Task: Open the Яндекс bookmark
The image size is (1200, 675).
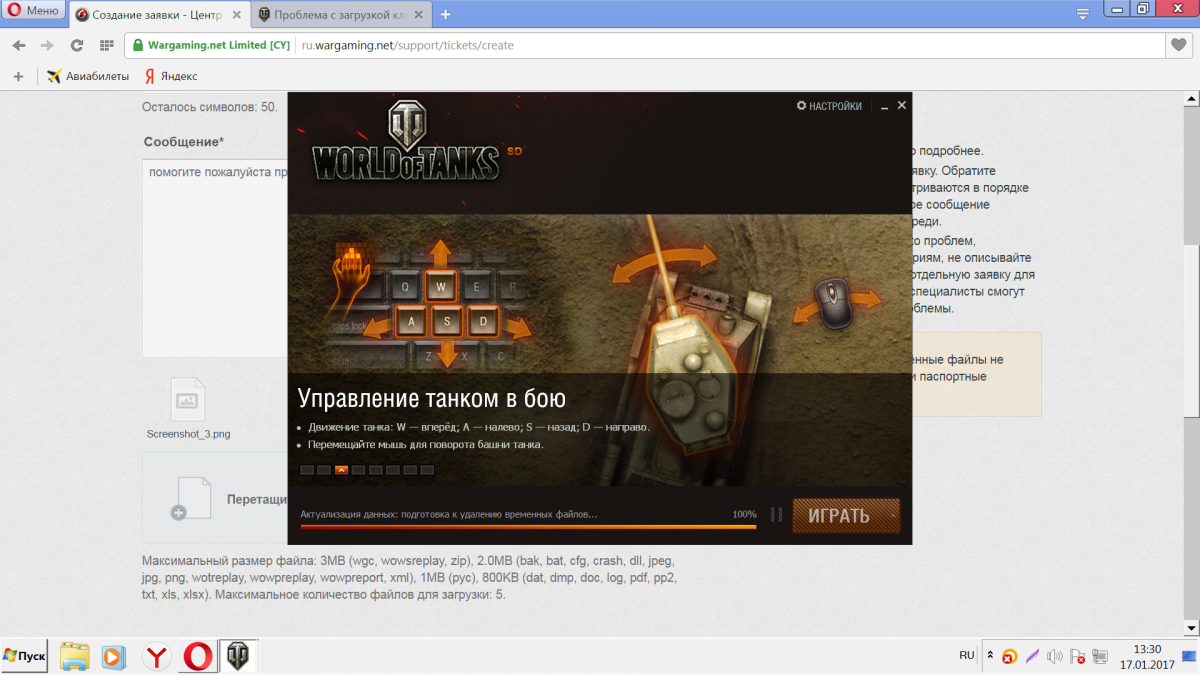Action: click(171, 76)
